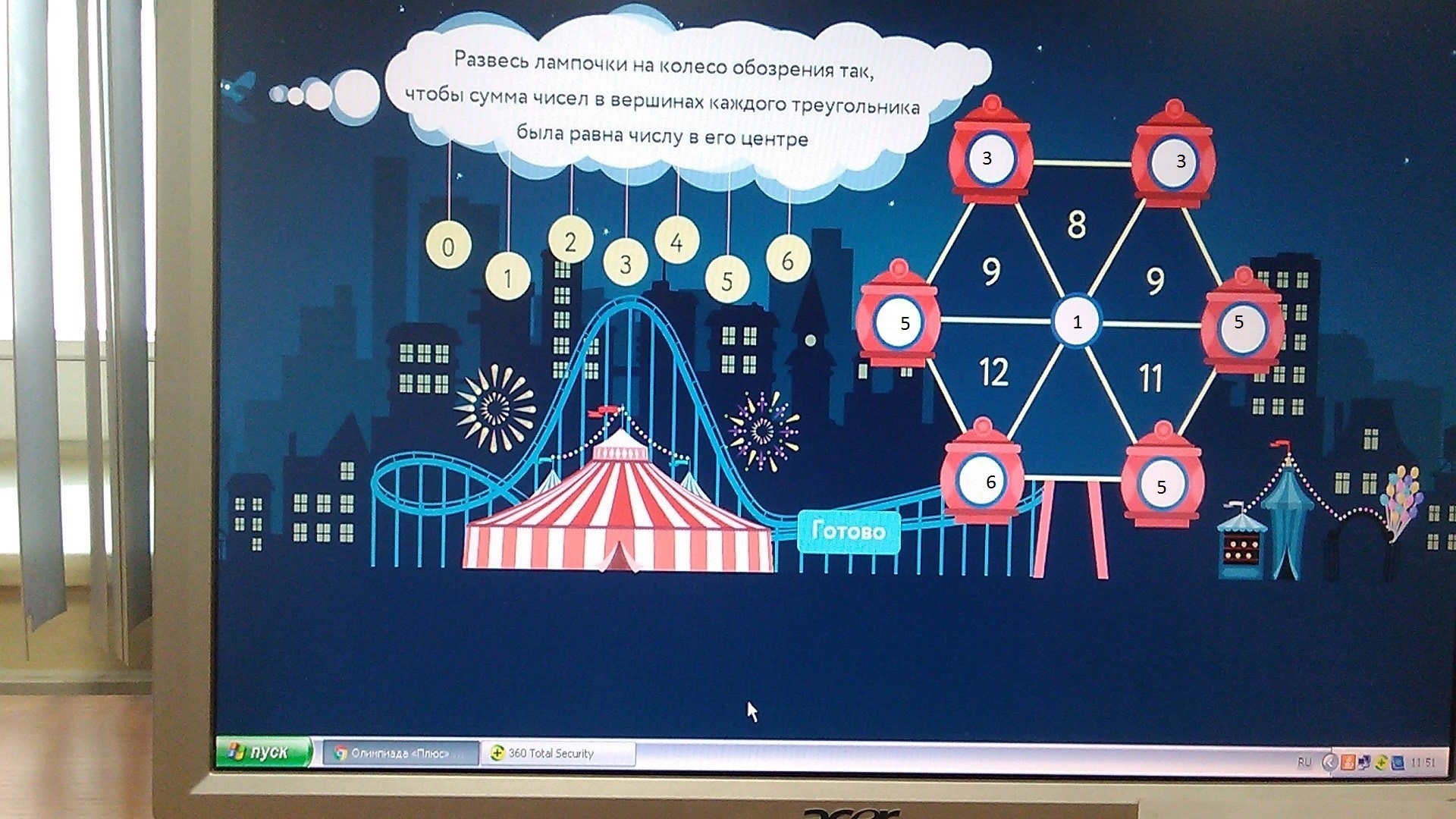Click the red cabin showing number 6

[x=983, y=481]
